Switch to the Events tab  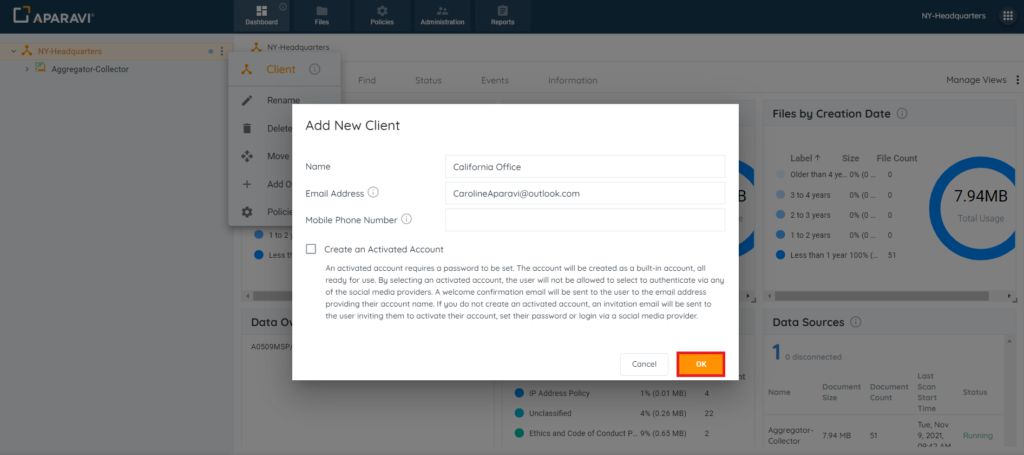[x=494, y=80]
